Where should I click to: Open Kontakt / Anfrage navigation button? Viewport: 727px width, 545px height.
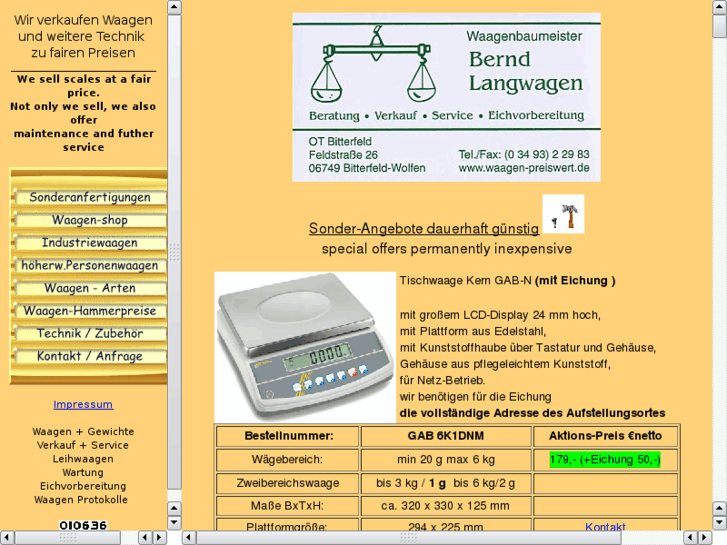click(x=90, y=357)
